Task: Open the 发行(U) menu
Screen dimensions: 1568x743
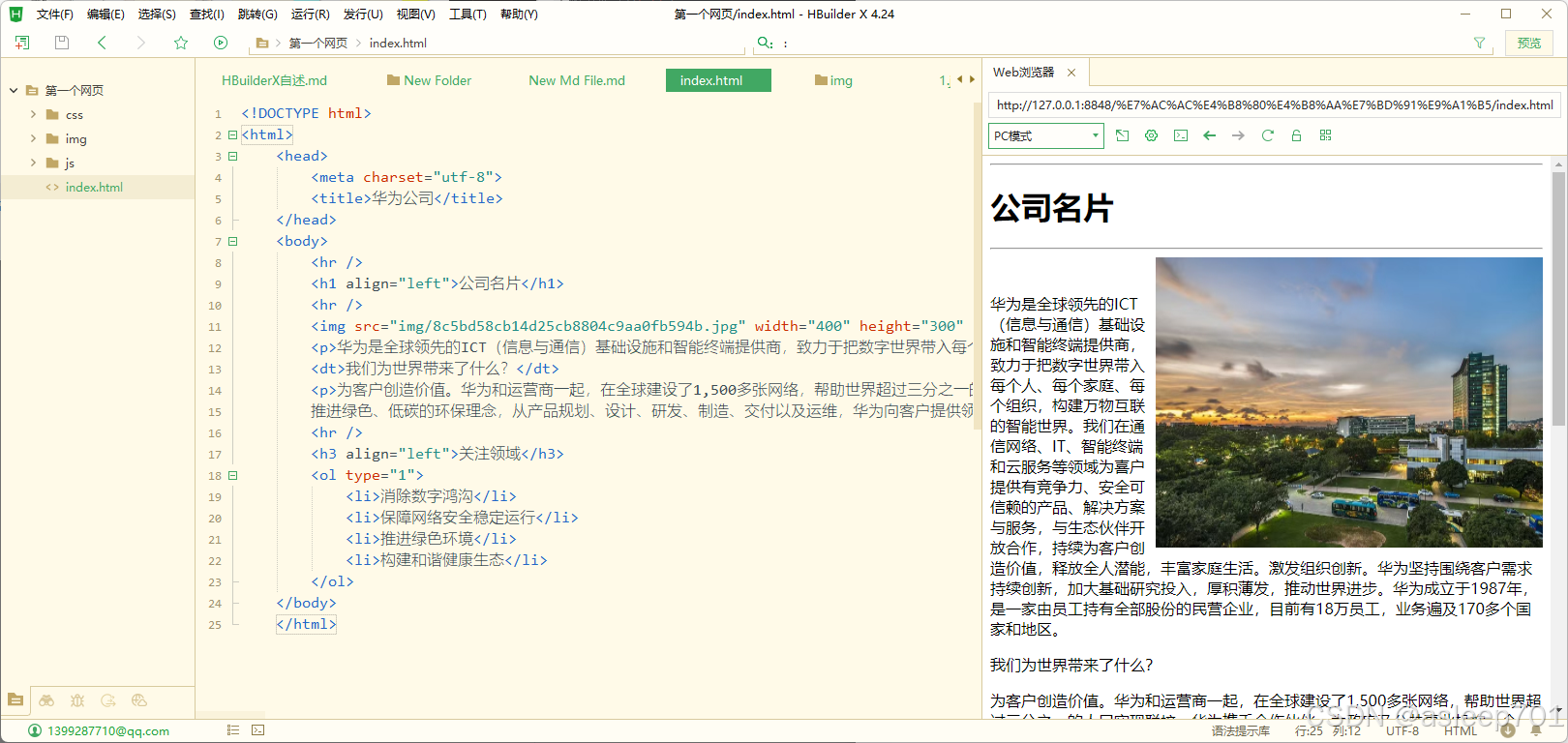Action: pyautogui.click(x=363, y=15)
